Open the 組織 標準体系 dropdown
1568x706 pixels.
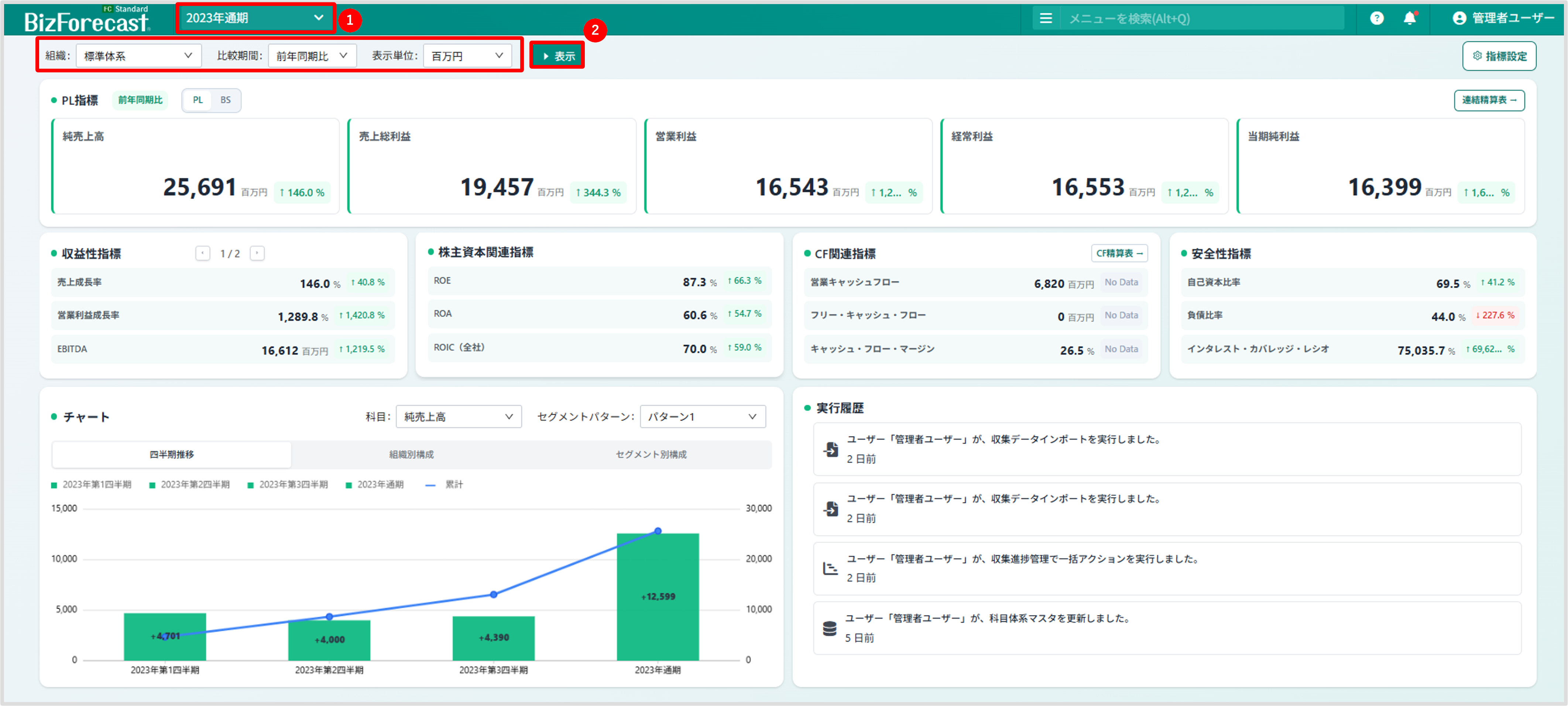[x=138, y=56]
